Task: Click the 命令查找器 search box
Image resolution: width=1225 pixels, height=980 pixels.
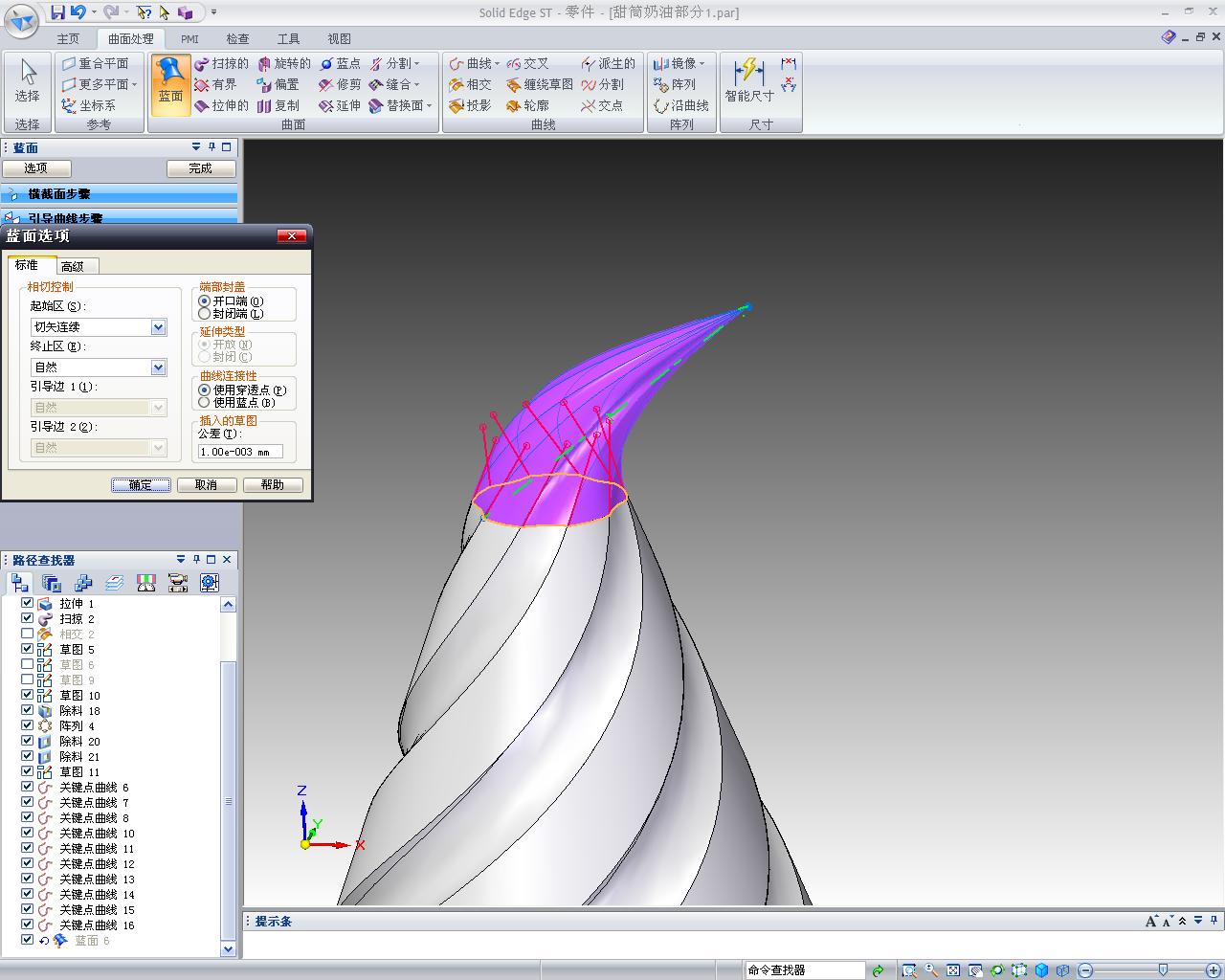Action: (805, 970)
